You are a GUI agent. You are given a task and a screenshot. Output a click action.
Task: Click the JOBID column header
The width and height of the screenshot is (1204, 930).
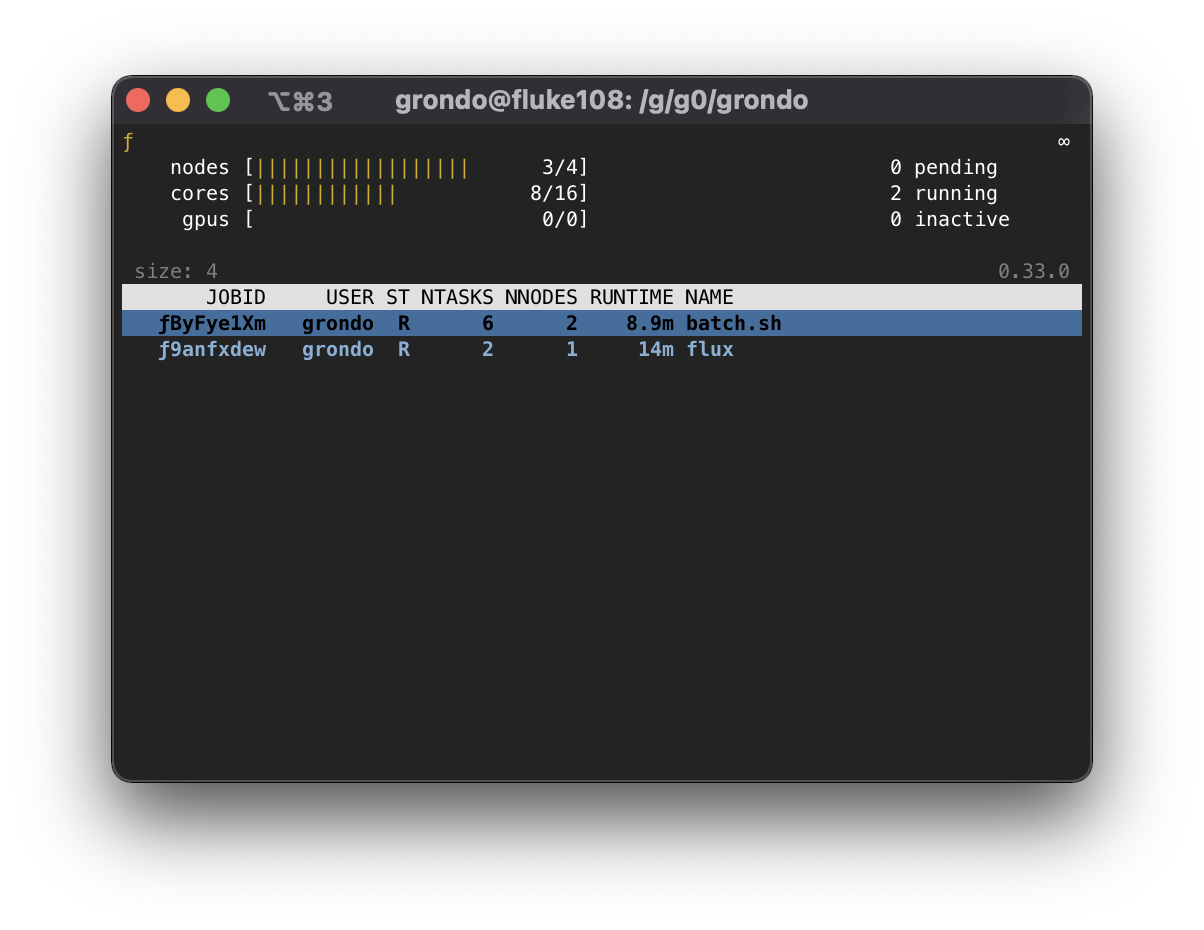click(x=236, y=297)
